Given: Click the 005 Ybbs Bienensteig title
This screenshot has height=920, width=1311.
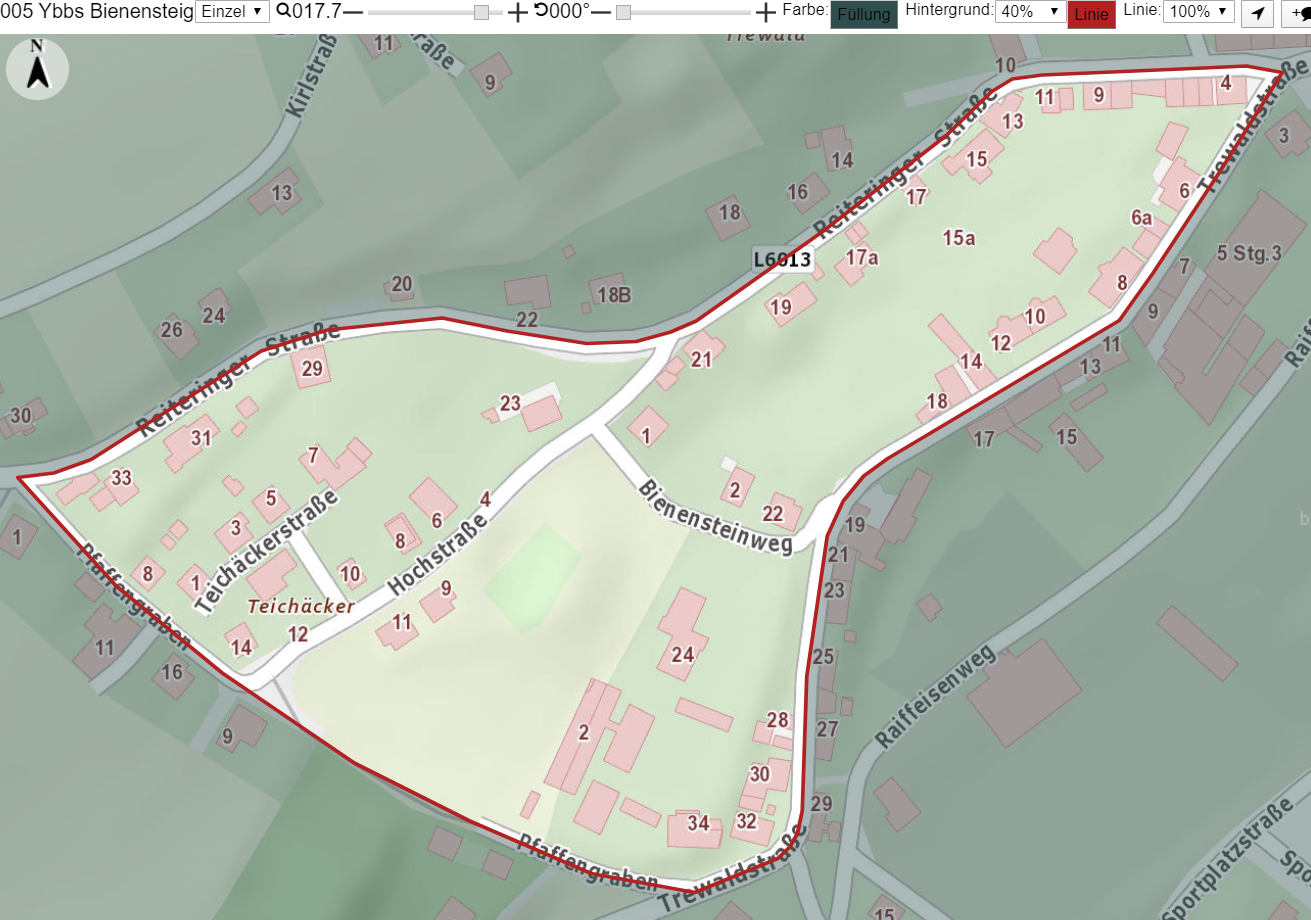Looking at the screenshot, I should [x=97, y=11].
